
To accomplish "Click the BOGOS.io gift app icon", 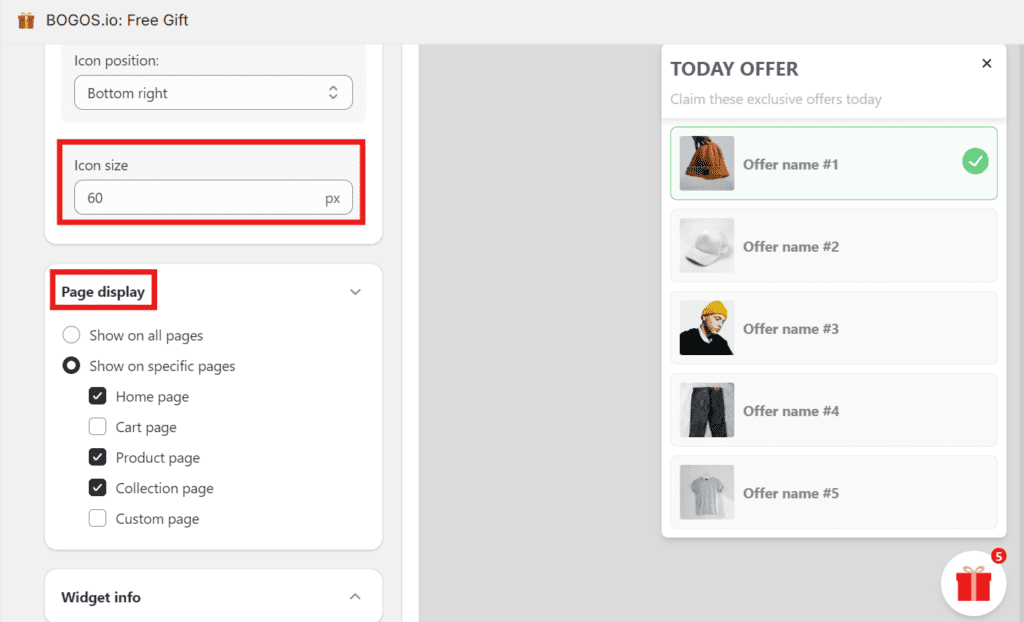I will (x=26, y=20).
